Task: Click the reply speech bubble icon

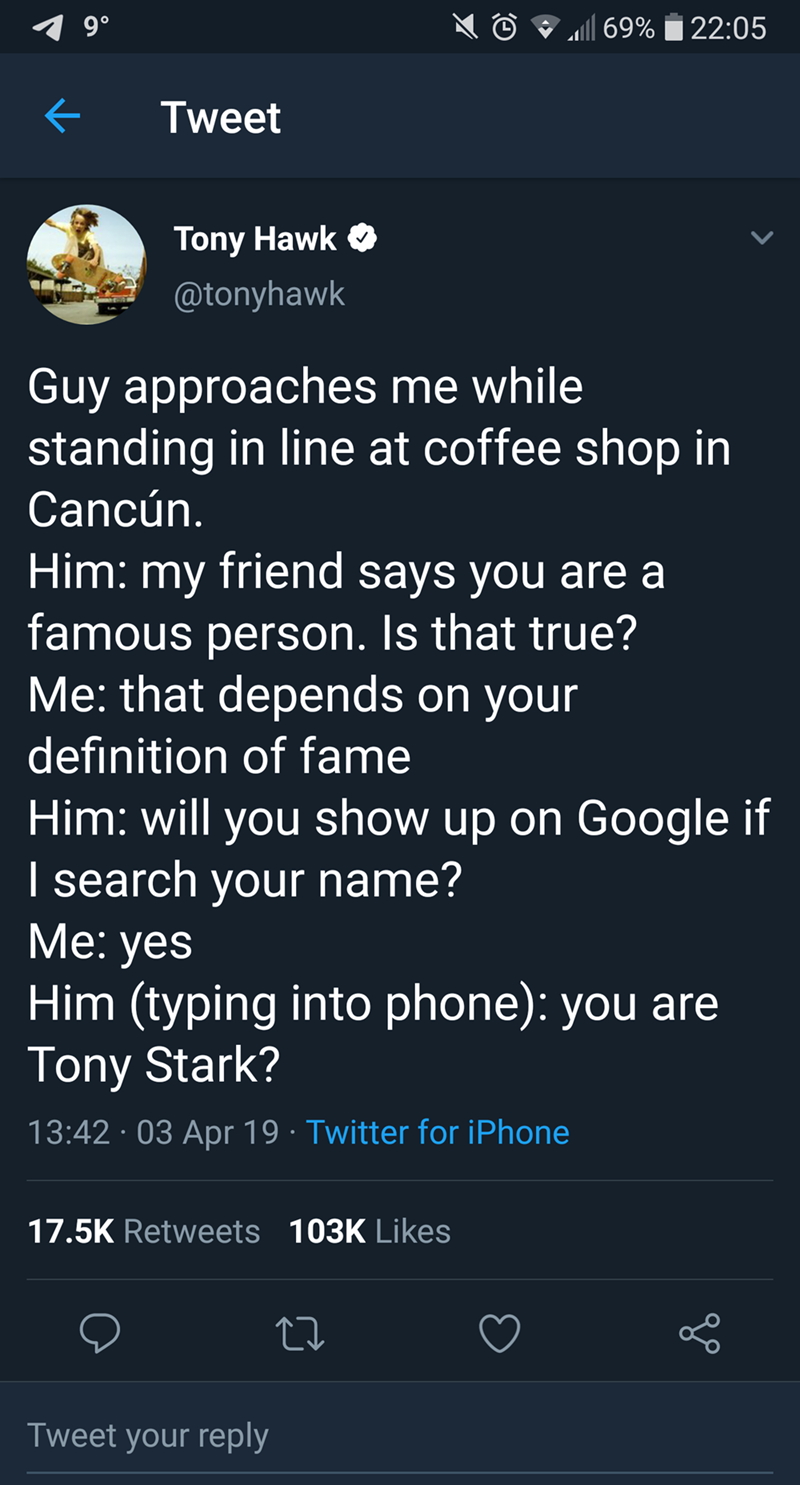Action: tap(103, 1332)
